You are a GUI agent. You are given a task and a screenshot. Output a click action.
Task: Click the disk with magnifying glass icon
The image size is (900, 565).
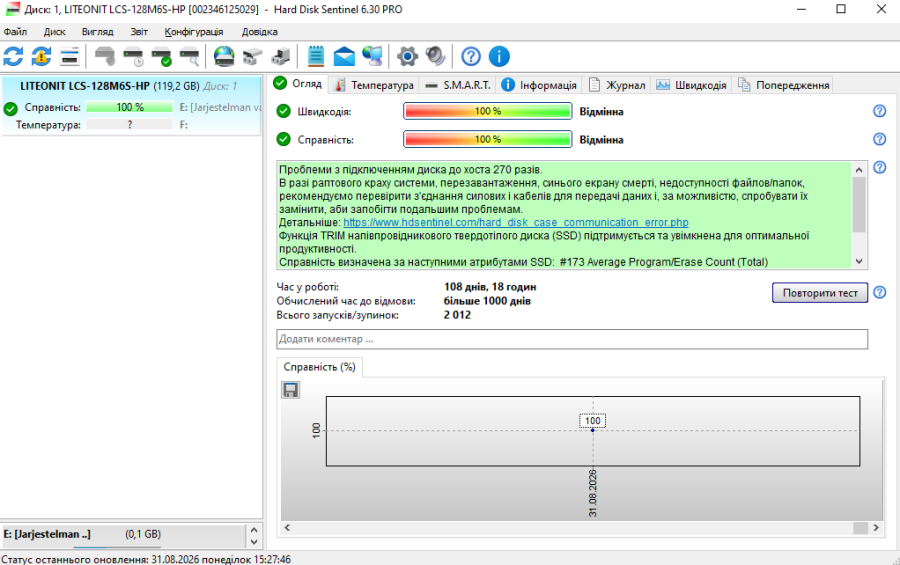coord(189,56)
